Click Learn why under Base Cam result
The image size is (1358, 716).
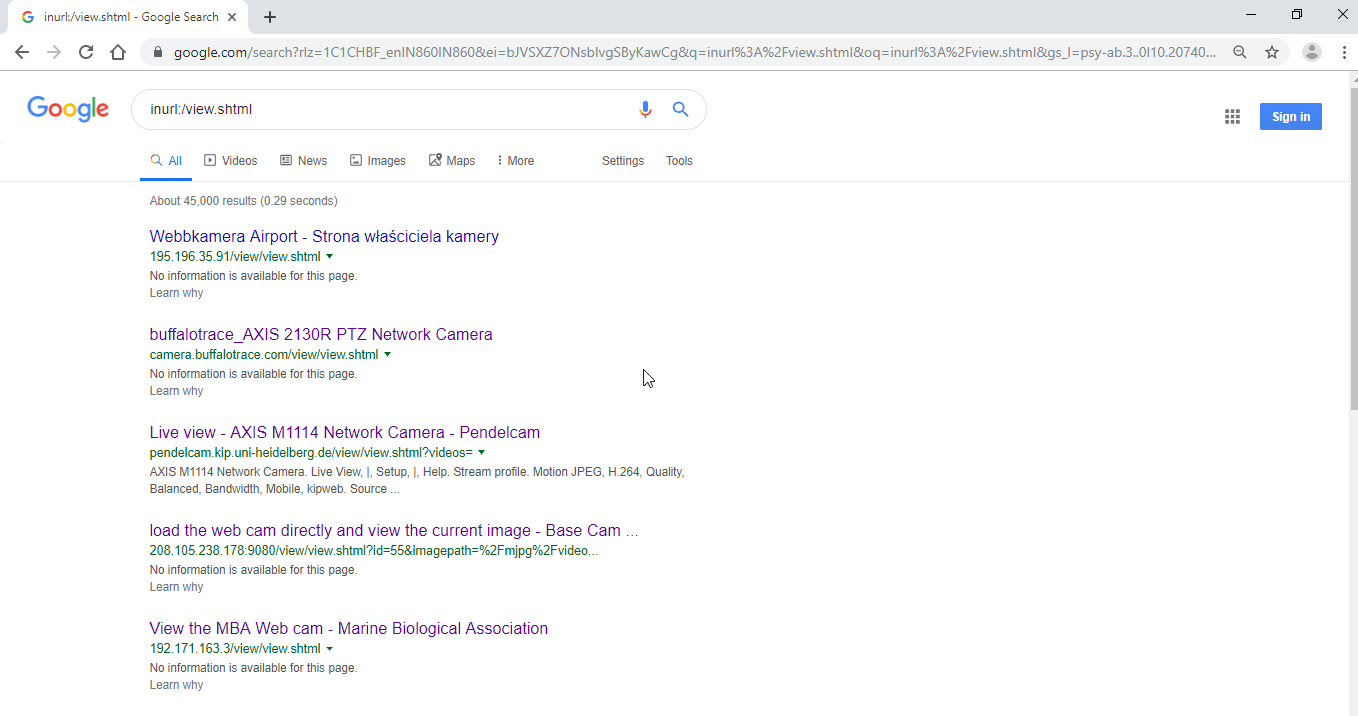click(x=176, y=587)
